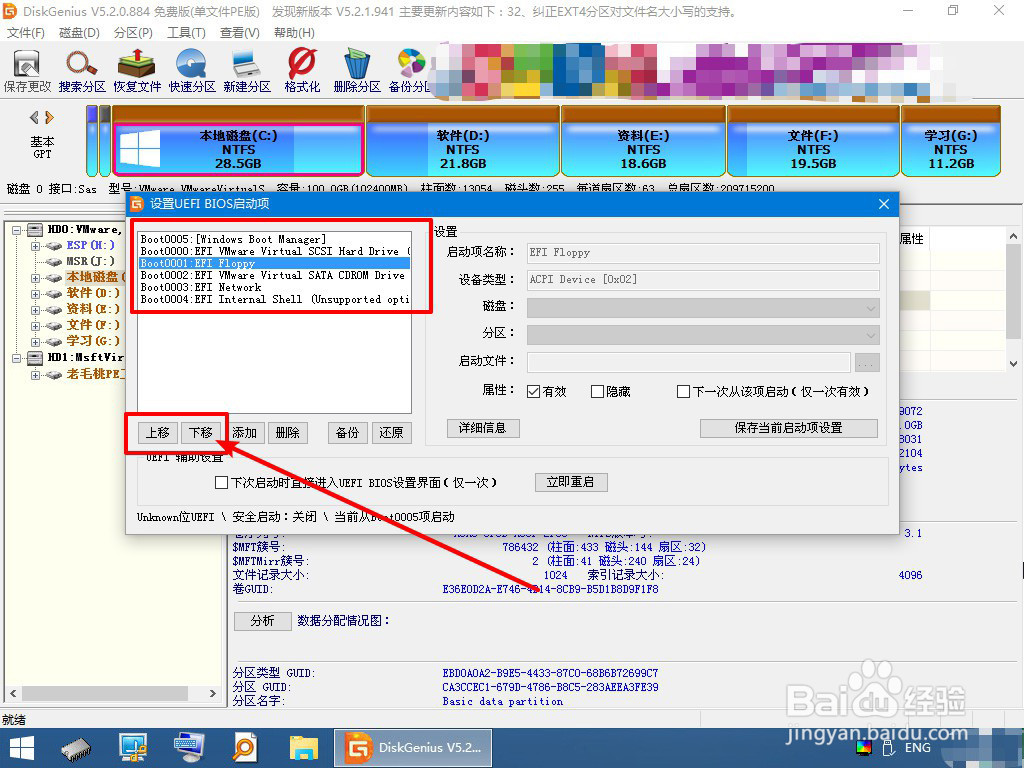Screen dimensions: 1024x768
Task: Open 文件(F) menu
Action: pyautogui.click(x=25, y=33)
